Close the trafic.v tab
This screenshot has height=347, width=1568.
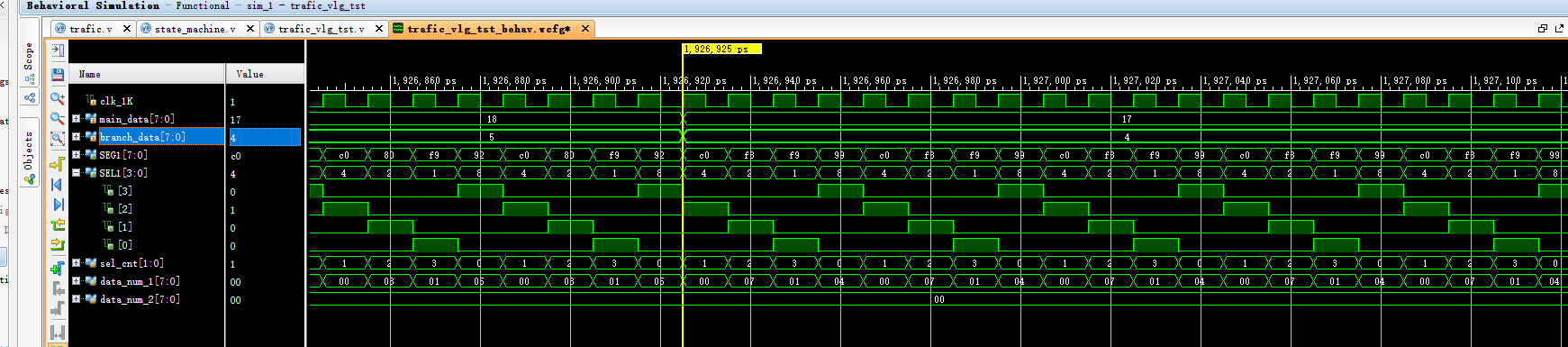[127, 29]
